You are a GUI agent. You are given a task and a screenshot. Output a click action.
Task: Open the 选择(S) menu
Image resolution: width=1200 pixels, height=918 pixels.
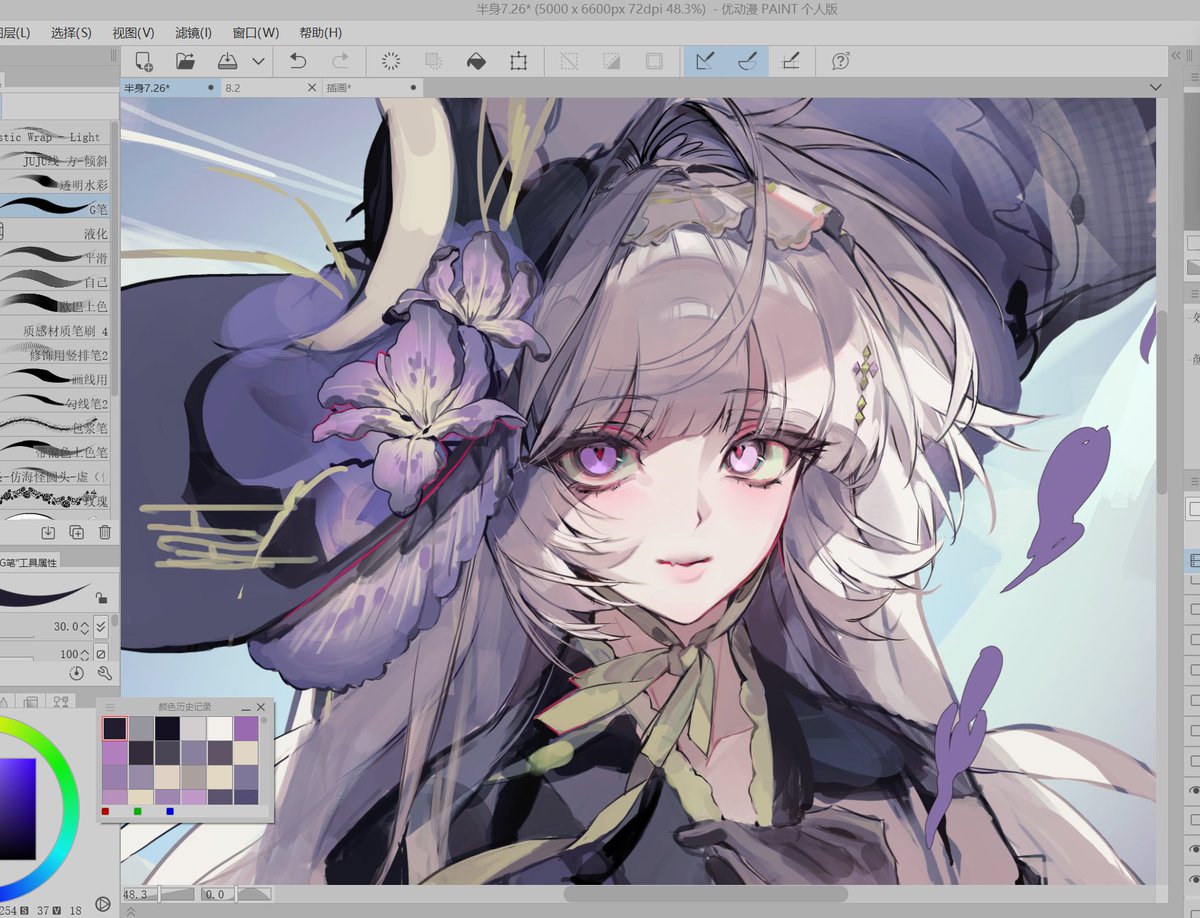click(x=71, y=33)
